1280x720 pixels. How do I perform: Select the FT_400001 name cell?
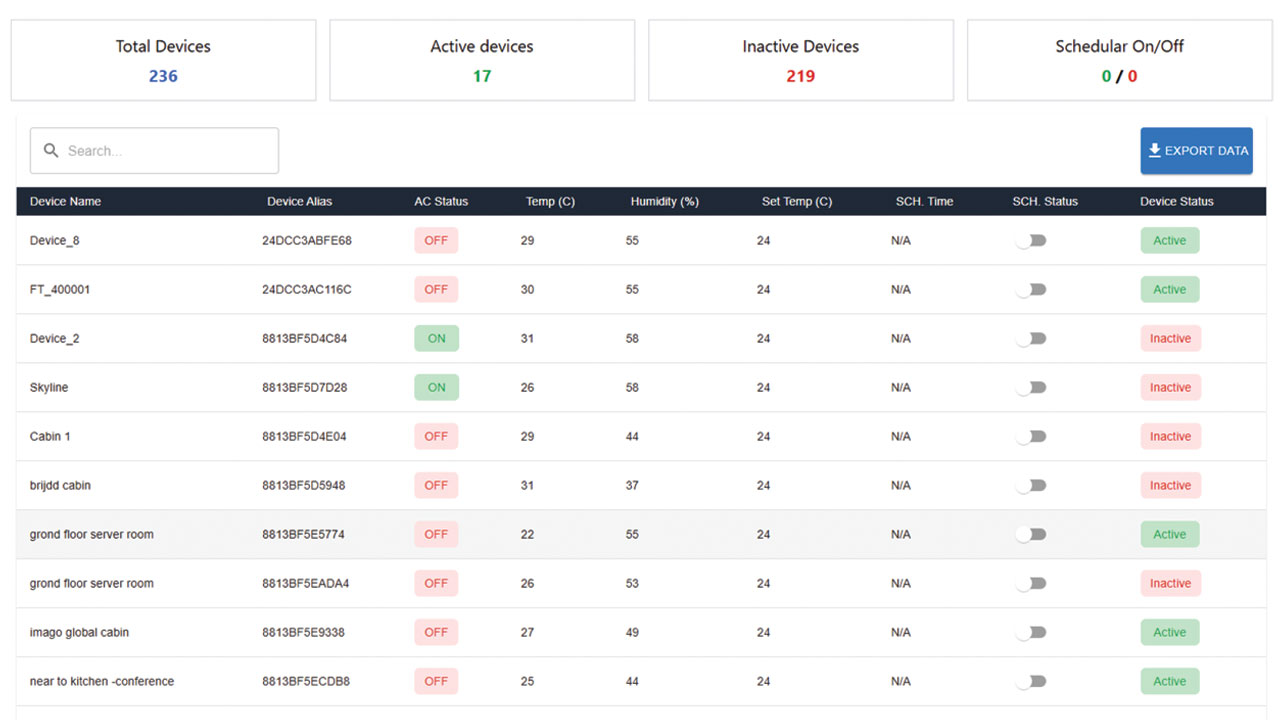(x=60, y=290)
